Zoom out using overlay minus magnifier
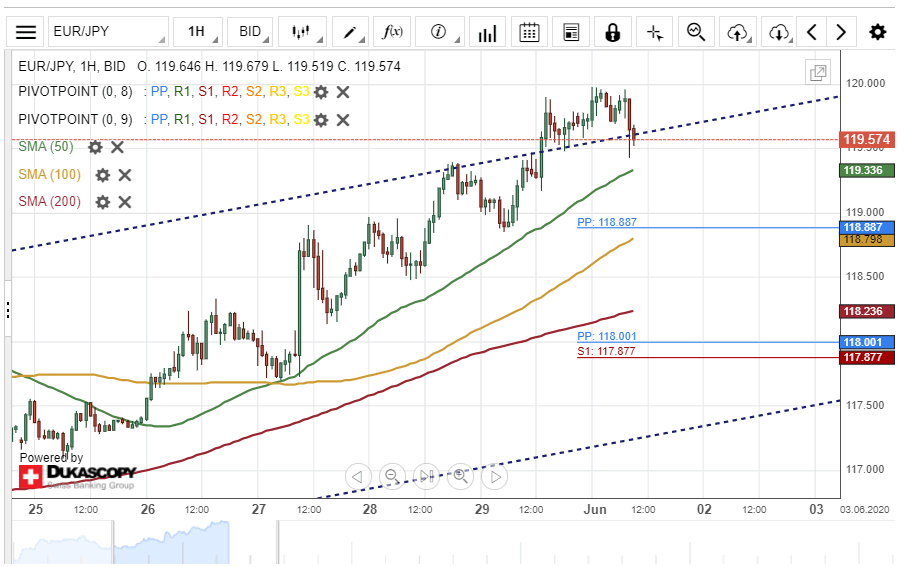The height and width of the screenshot is (567, 904). point(392,476)
